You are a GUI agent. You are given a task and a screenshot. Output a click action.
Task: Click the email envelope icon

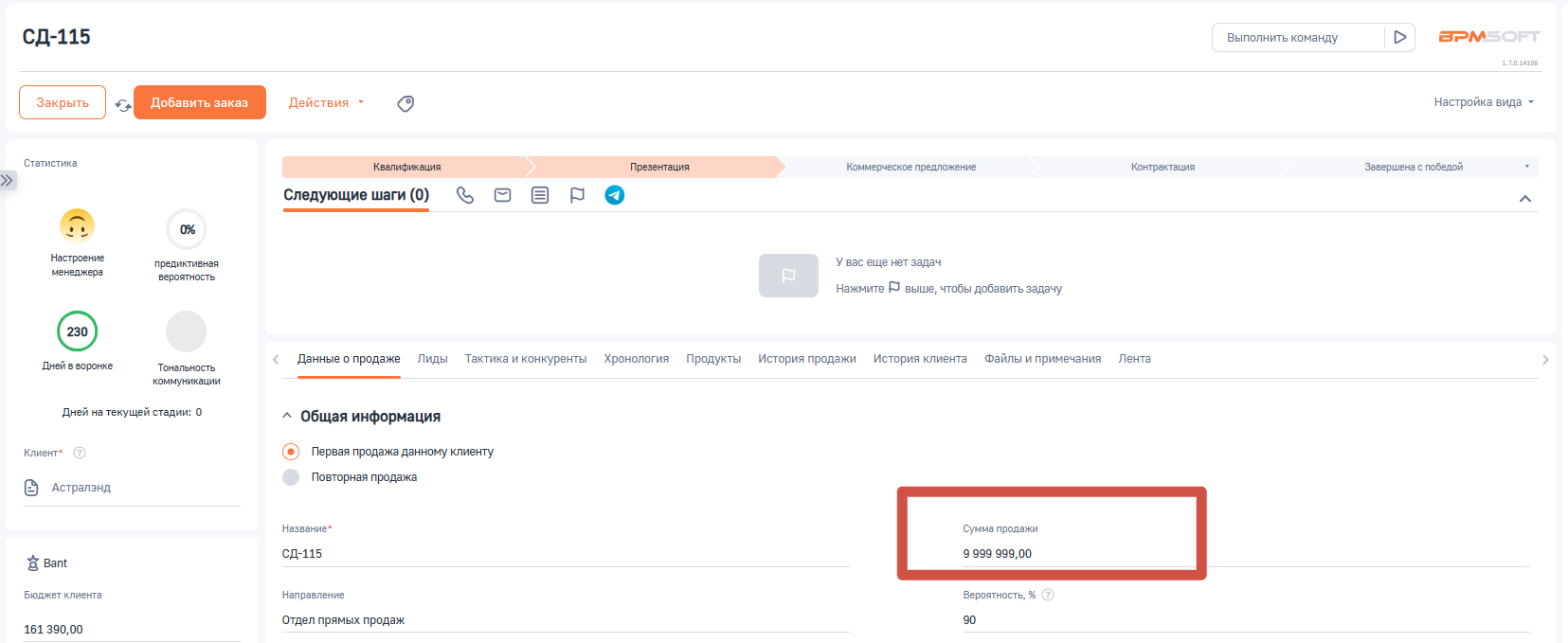pyautogui.click(x=503, y=195)
